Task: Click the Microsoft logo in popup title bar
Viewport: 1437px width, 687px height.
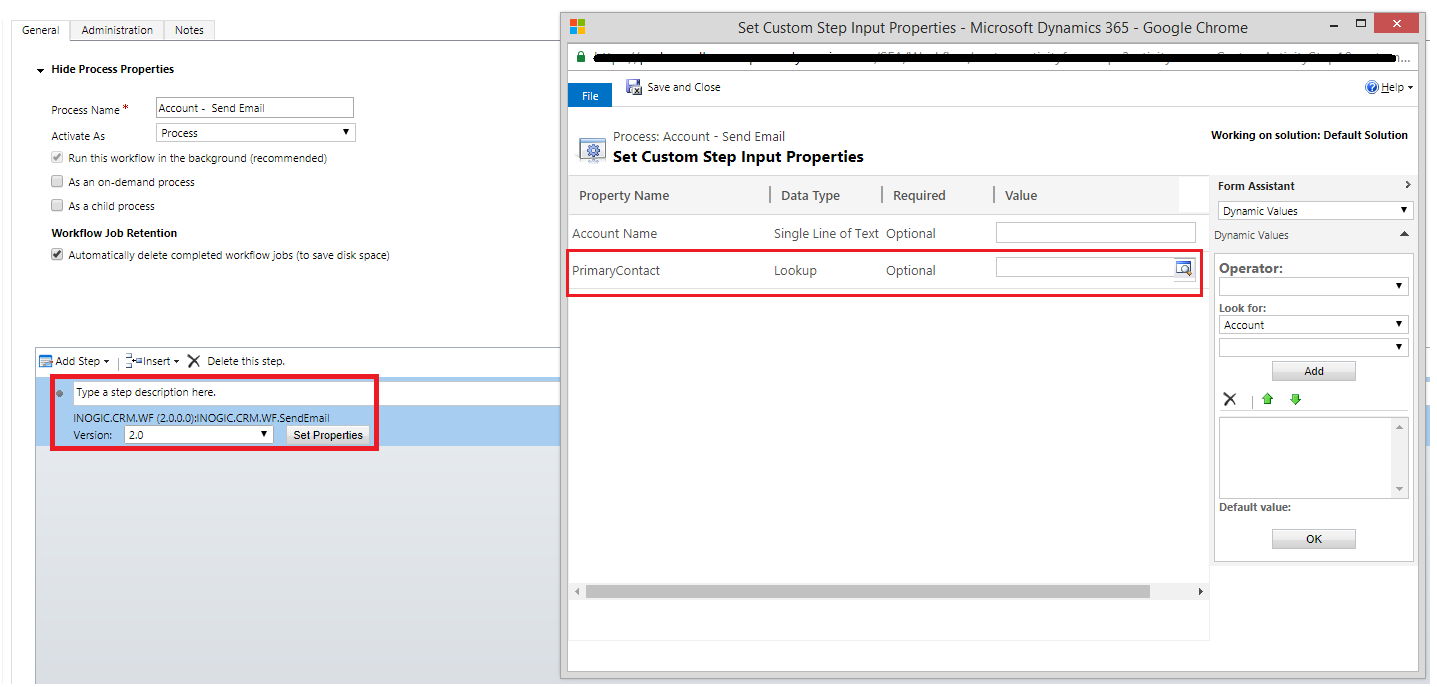Action: click(577, 27)
